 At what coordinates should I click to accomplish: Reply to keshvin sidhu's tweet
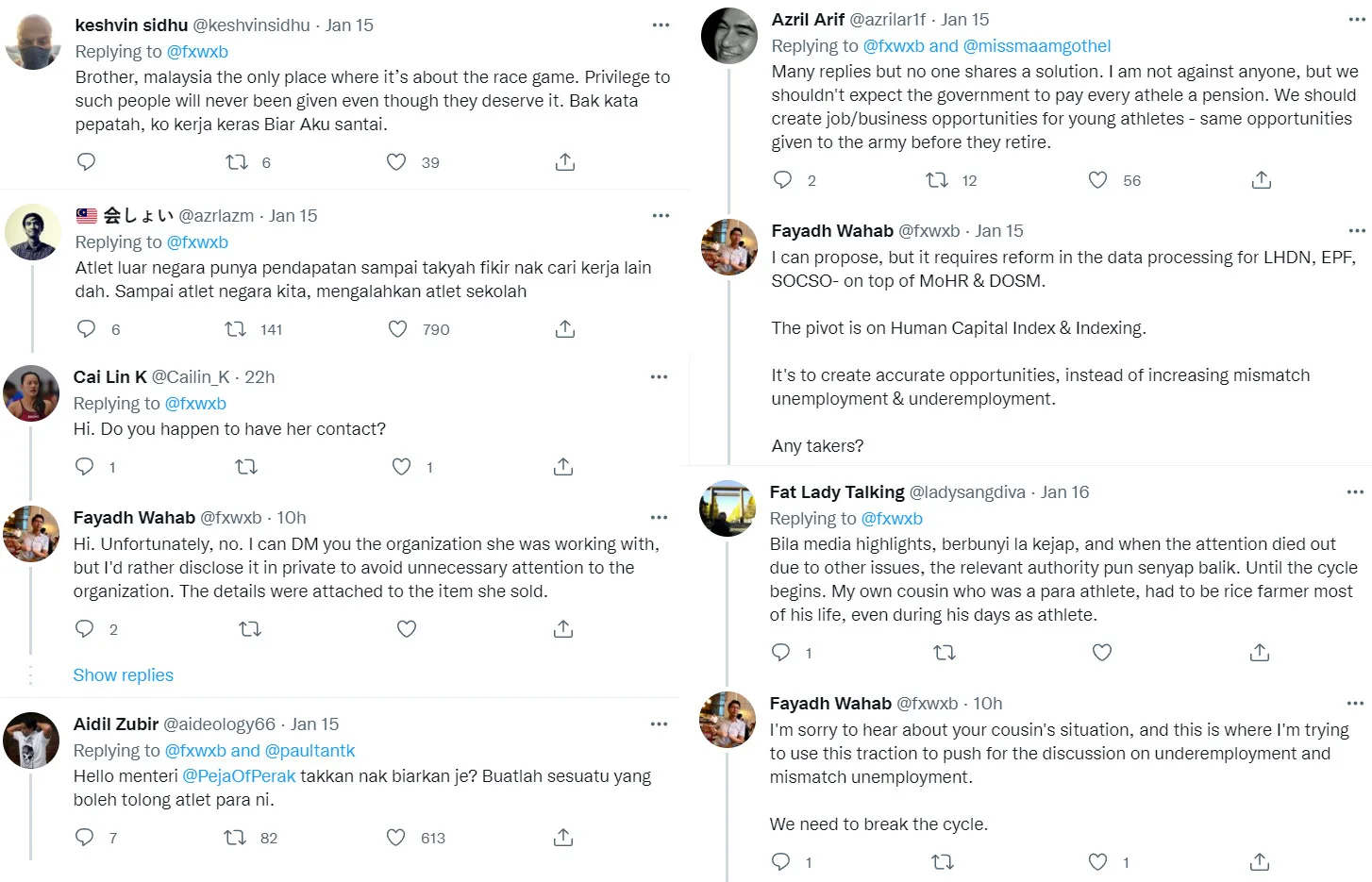[87, 162]
